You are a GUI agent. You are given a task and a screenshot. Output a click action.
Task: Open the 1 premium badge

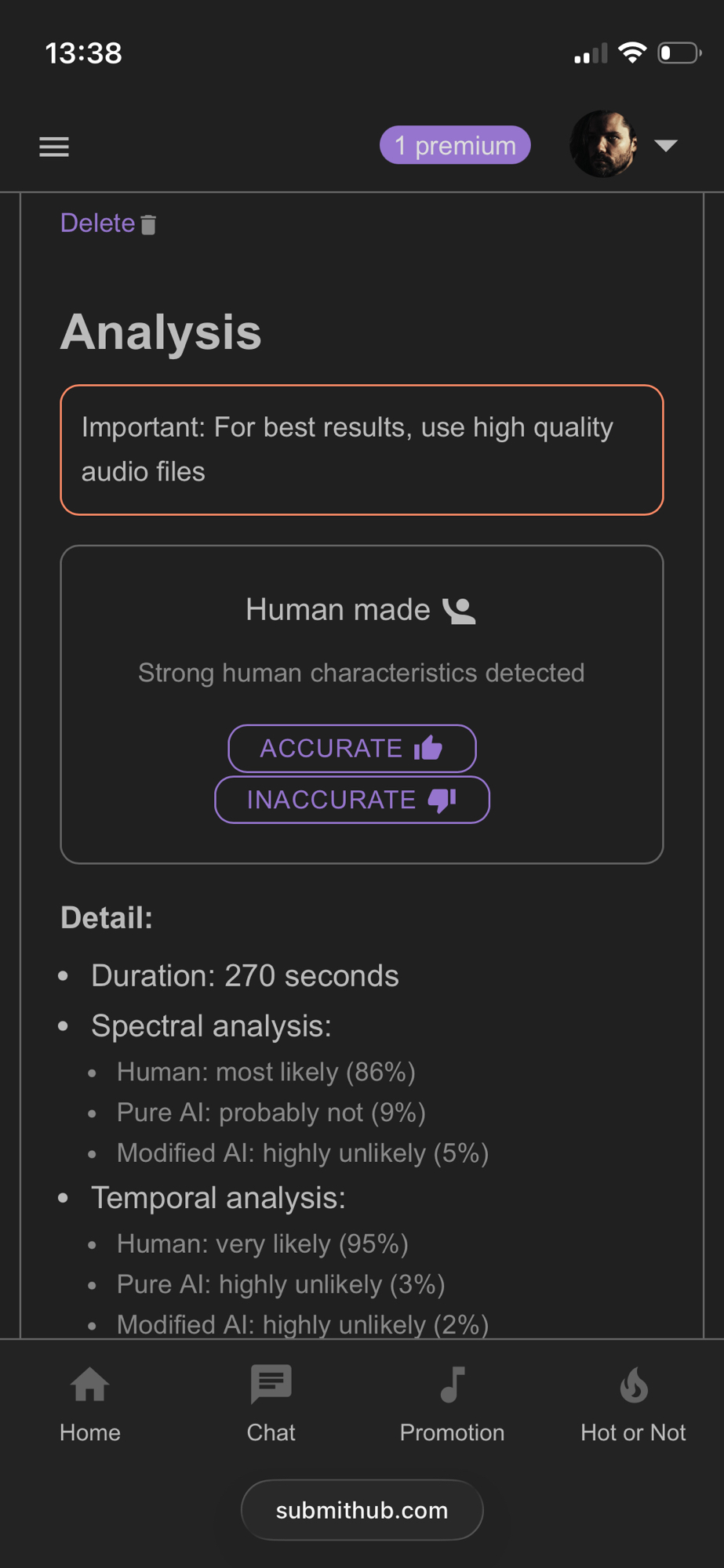coord(455,146)
